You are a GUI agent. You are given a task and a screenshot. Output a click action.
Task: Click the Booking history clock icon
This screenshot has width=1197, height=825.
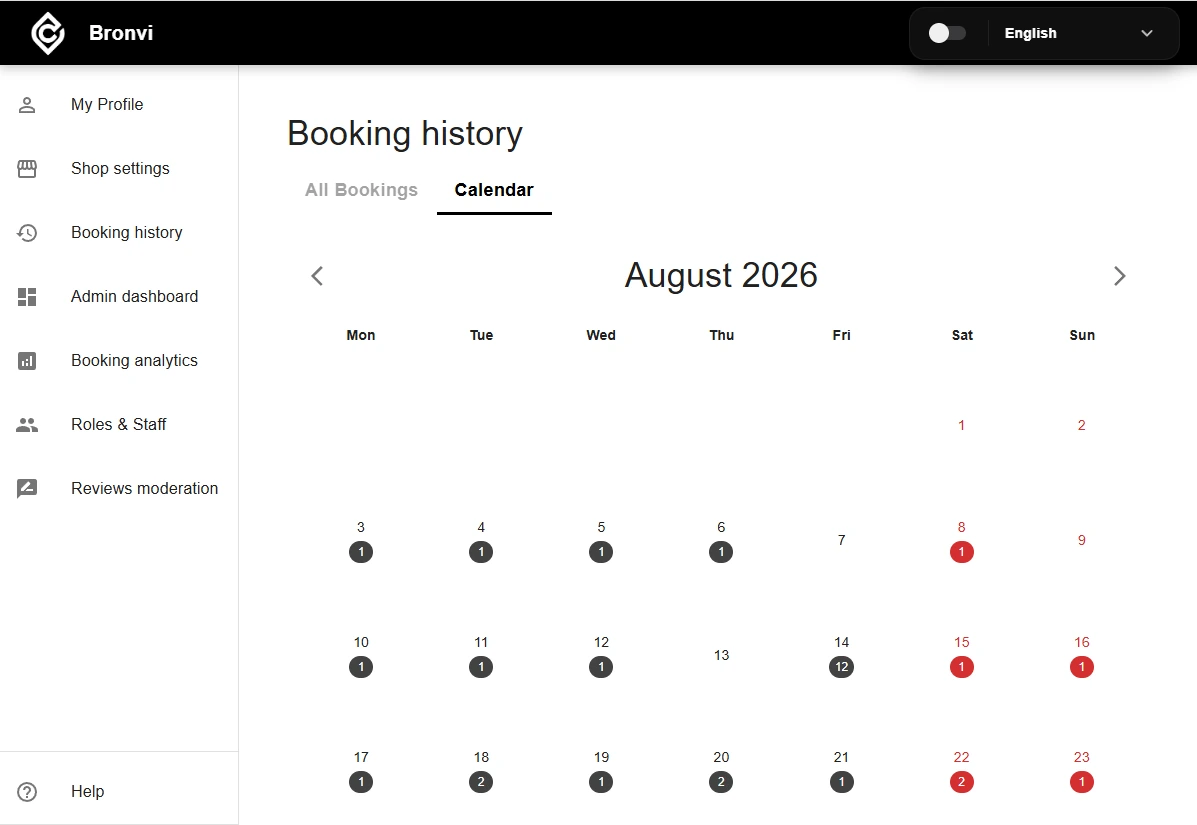27,233
